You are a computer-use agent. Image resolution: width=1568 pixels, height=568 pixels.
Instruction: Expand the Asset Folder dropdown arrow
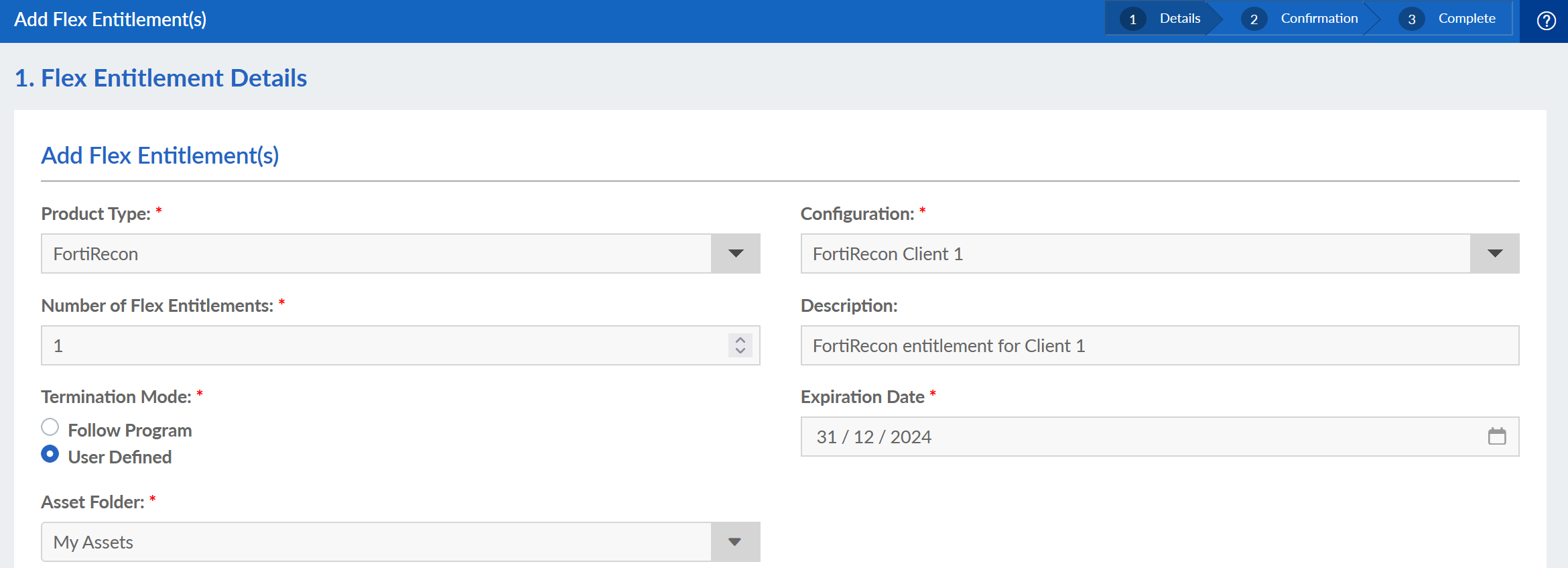[x=735, y=542]
